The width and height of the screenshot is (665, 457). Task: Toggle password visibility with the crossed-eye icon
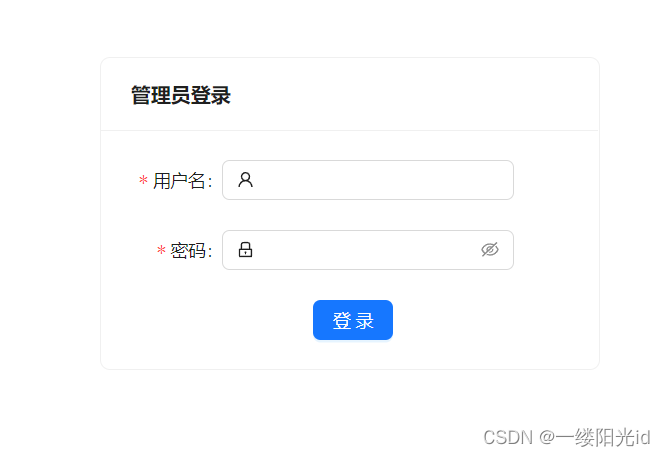click(490, 250)
